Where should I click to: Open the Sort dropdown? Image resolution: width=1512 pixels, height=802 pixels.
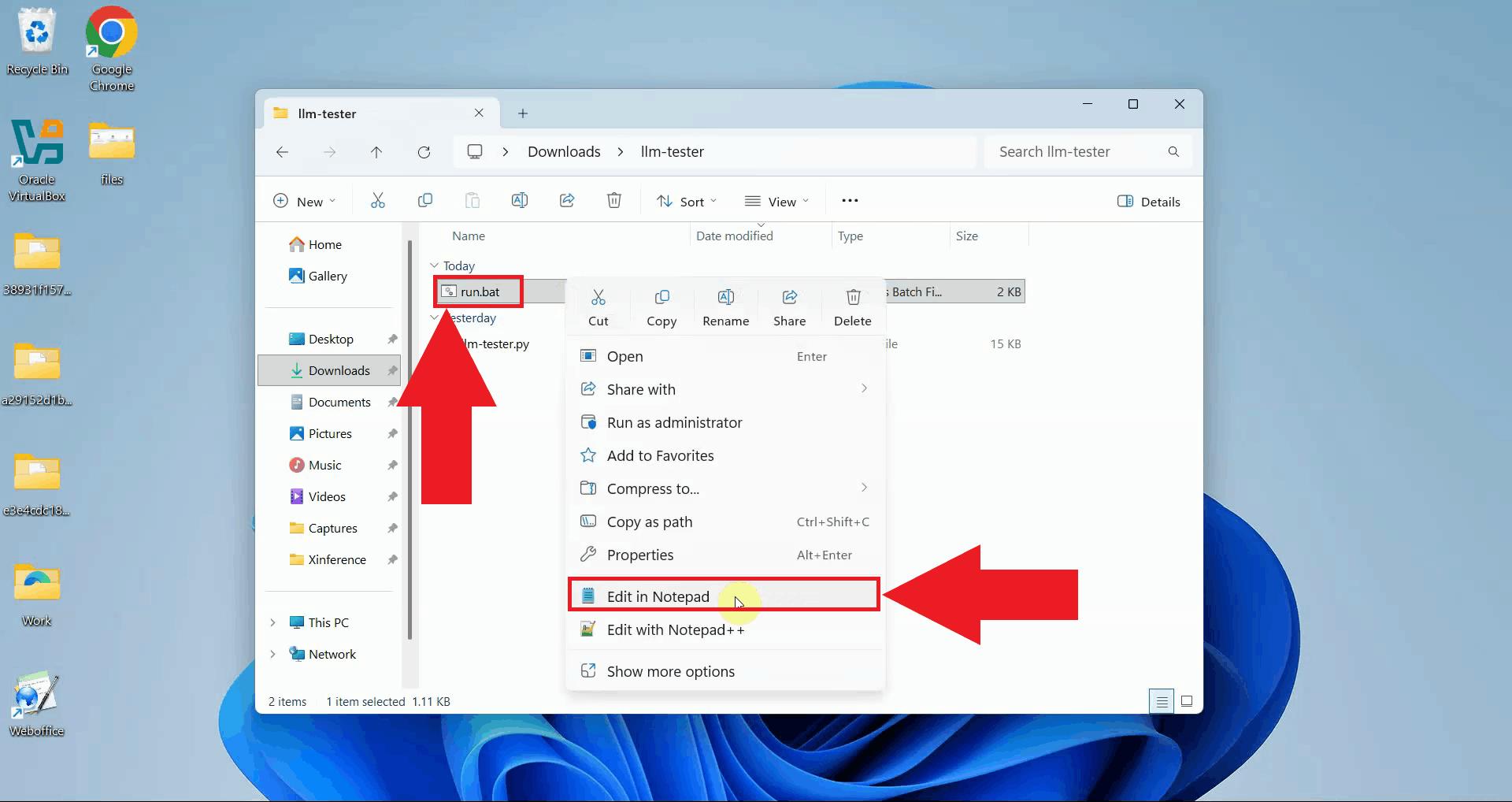click(x=686, y=201)
